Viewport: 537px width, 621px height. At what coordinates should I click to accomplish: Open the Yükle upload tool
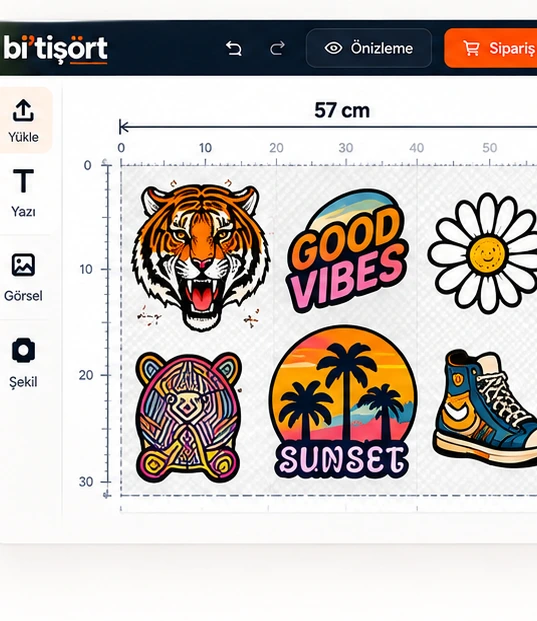[24, 120]
